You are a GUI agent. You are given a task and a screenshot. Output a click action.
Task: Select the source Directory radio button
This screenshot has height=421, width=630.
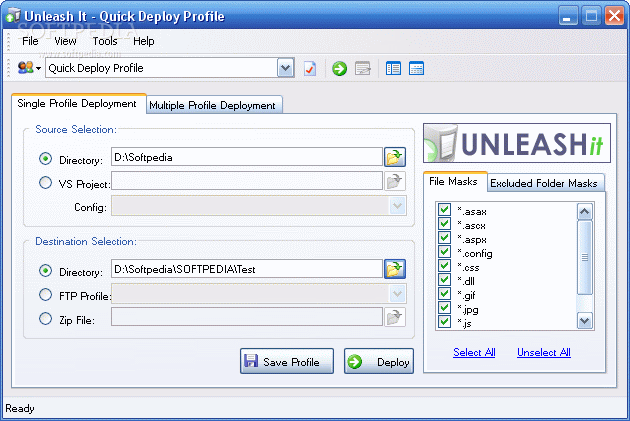[45, 159]
